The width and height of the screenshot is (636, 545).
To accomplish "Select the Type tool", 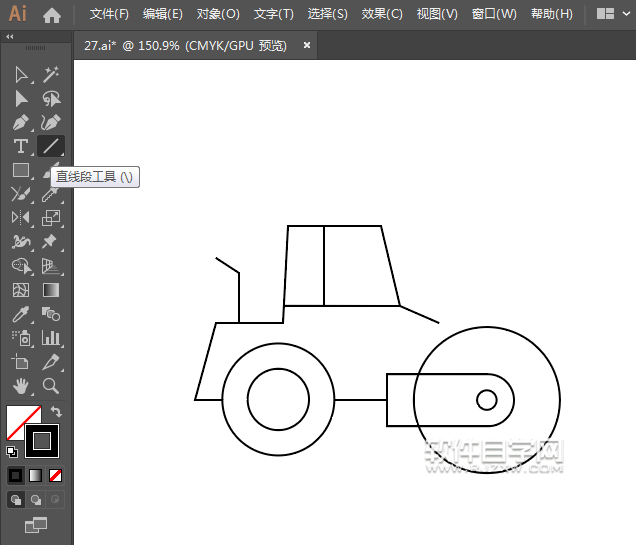I will [21, 147].
